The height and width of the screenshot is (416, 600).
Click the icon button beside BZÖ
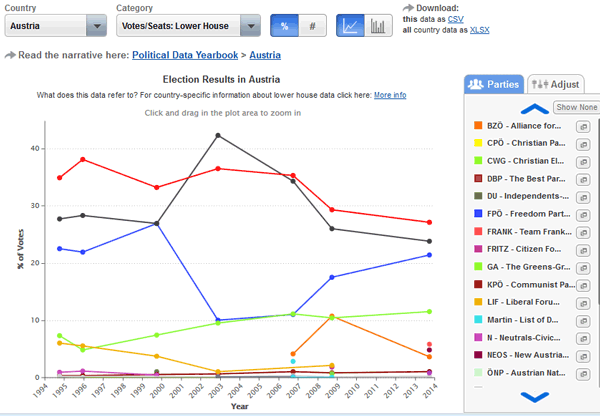pyautogui.click(x=583, y=127)
